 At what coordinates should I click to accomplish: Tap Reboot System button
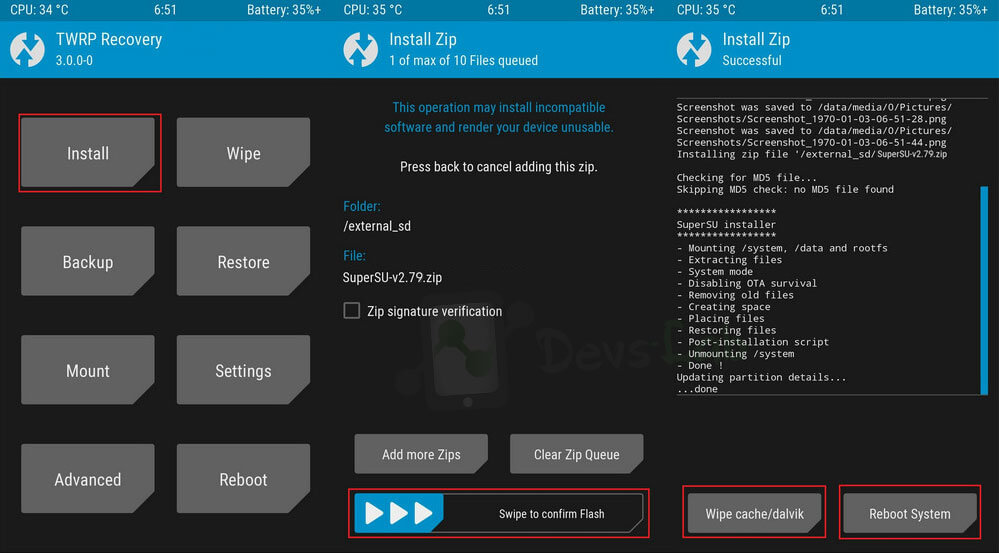(910, 514)
